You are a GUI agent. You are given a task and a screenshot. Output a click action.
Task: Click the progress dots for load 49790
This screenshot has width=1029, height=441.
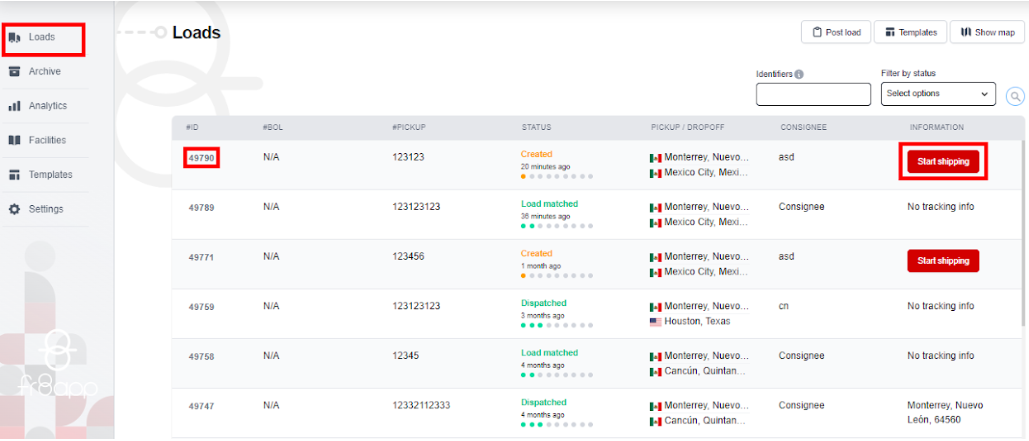click(x=557, y=177)
